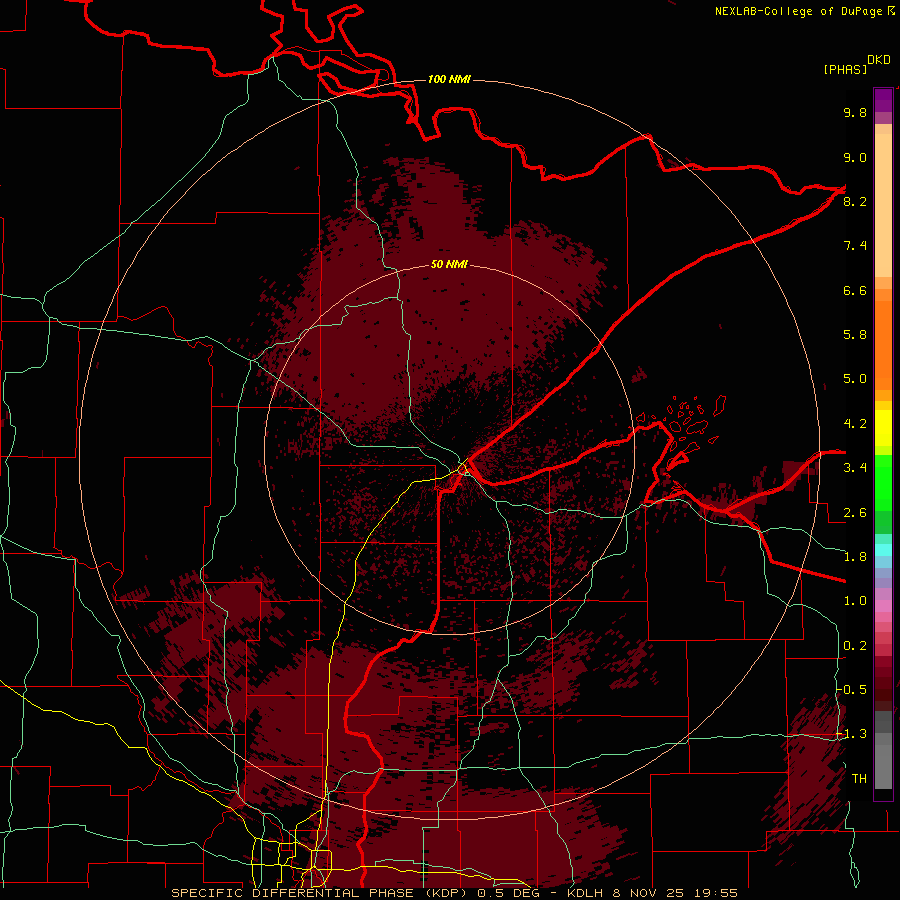This screenshot has width=900, height=900.
Task: Select the 6.6 scale label
Action: click(855, 290)
